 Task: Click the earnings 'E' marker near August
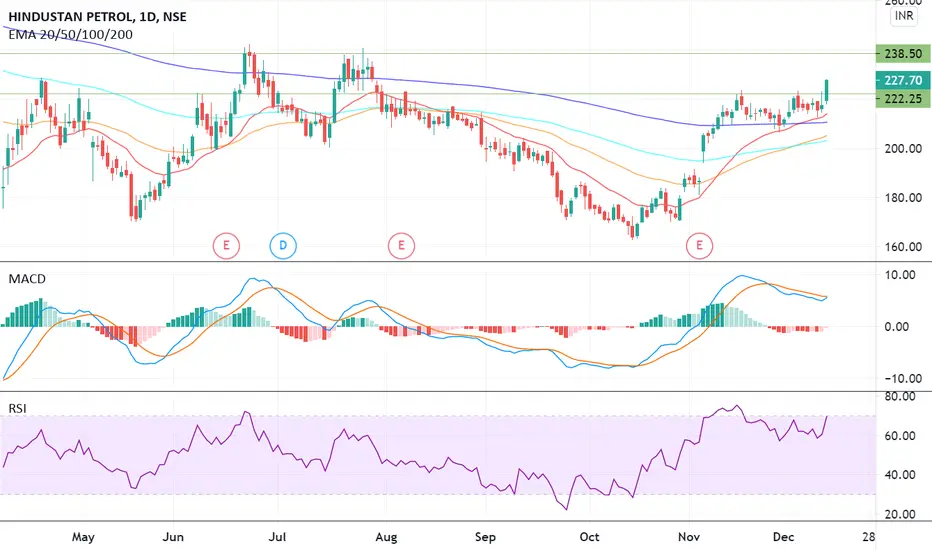(x=401, y=246)
